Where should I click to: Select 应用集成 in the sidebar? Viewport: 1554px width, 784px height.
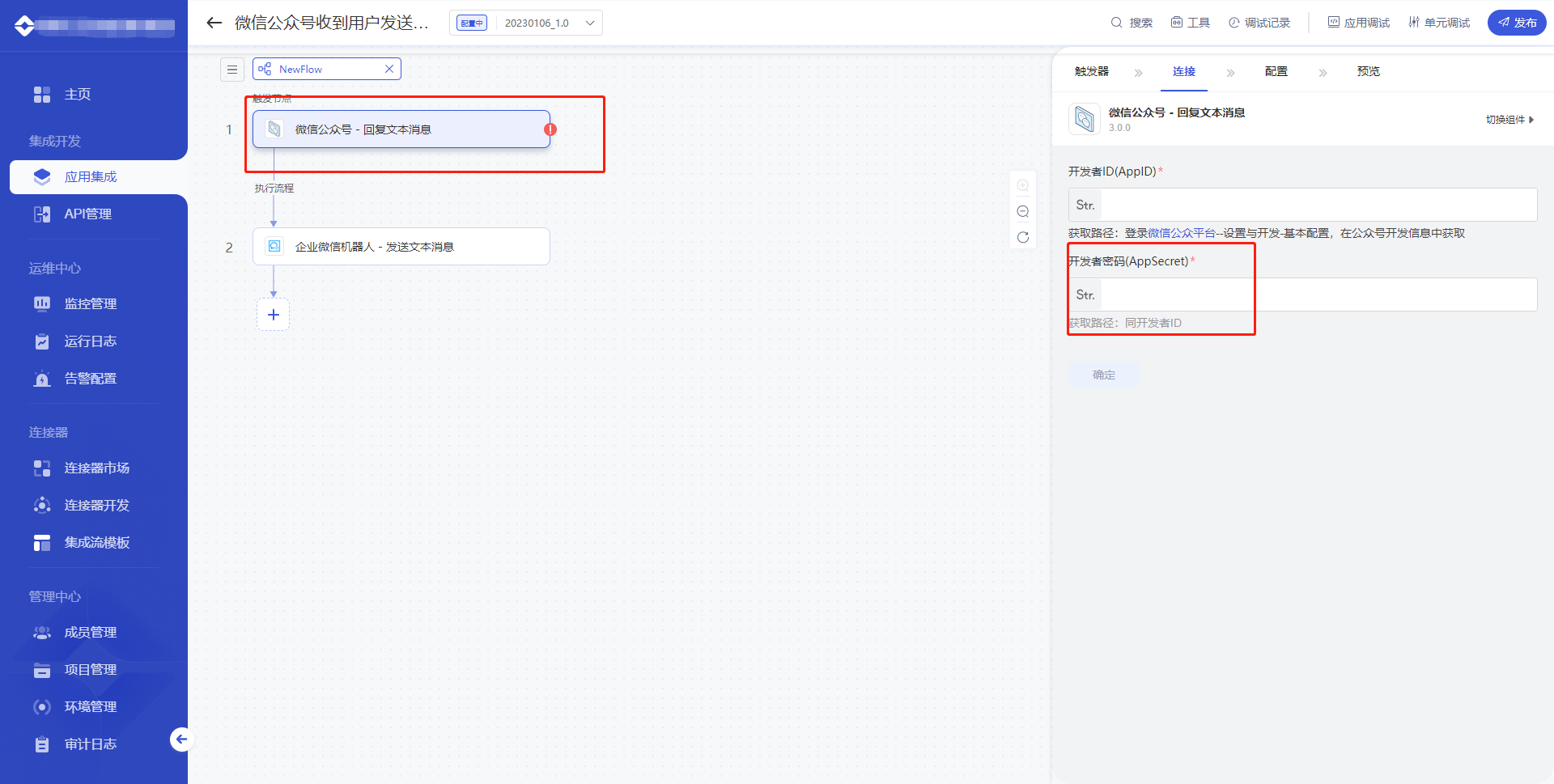pos(99,177)
